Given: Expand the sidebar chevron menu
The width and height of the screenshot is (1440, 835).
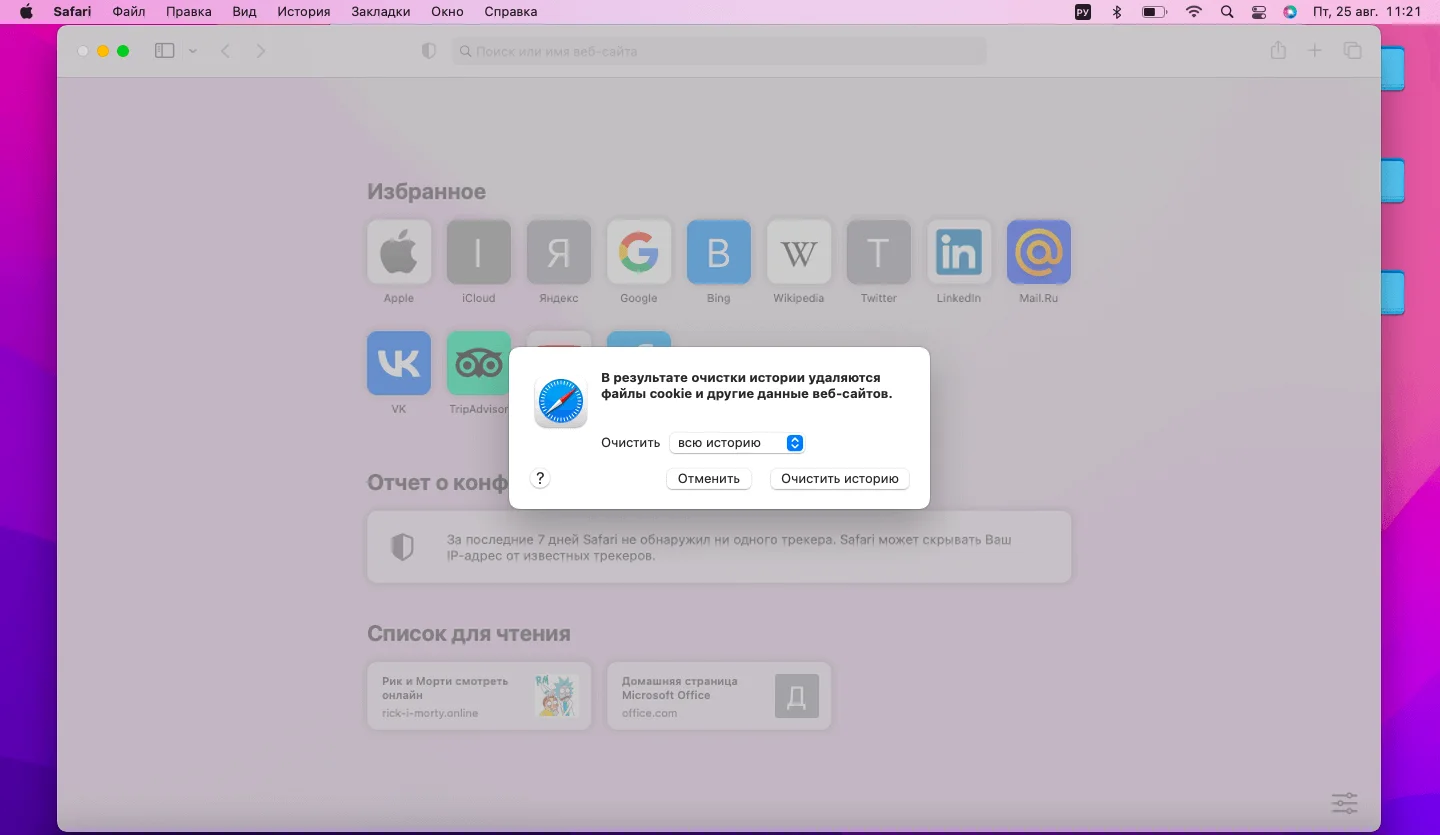Looking at the screenshot, I should tap(193, 51).
